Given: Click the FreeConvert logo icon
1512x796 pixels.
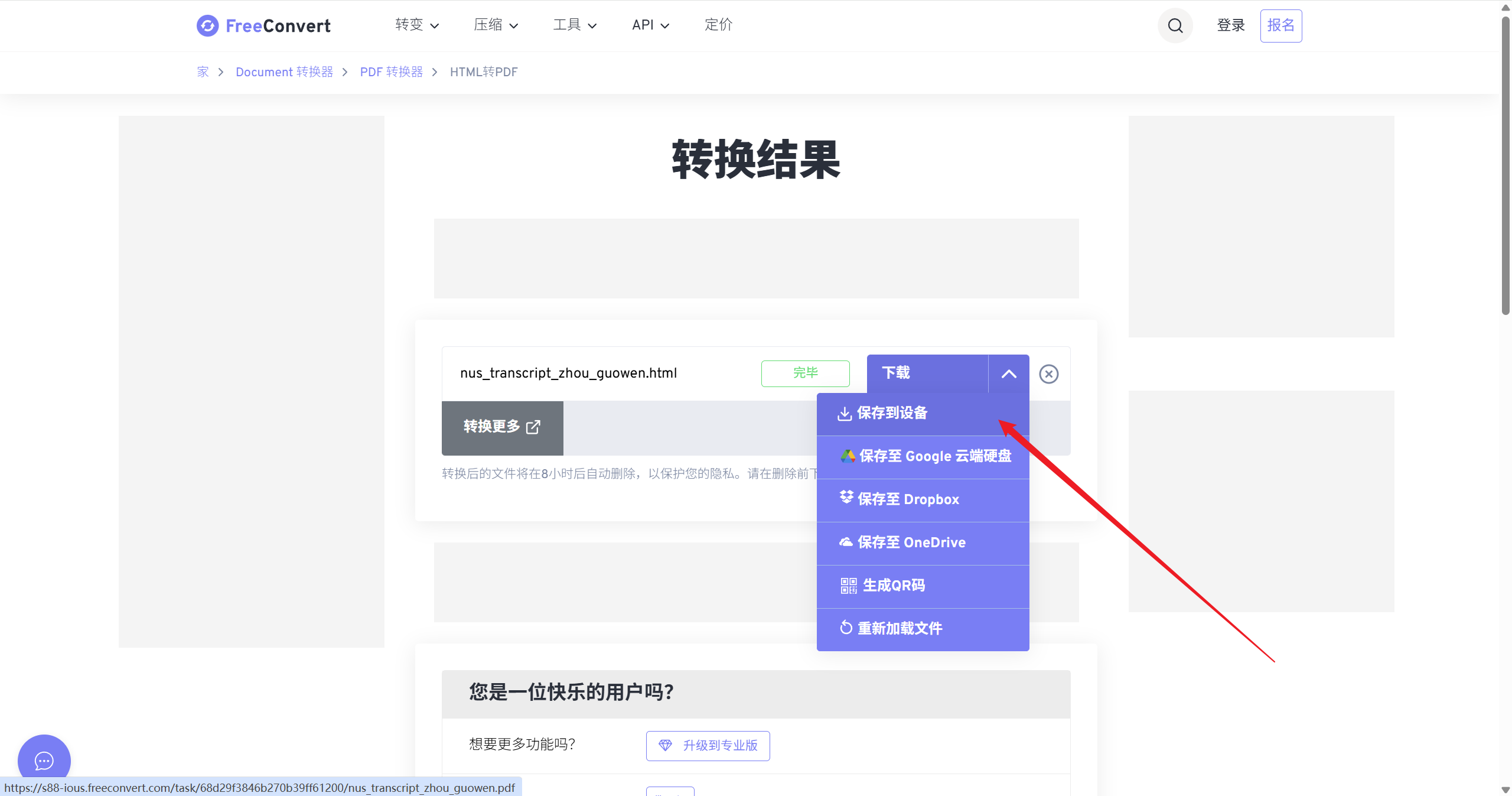Looking at the screenshot, I should (207, 26).
